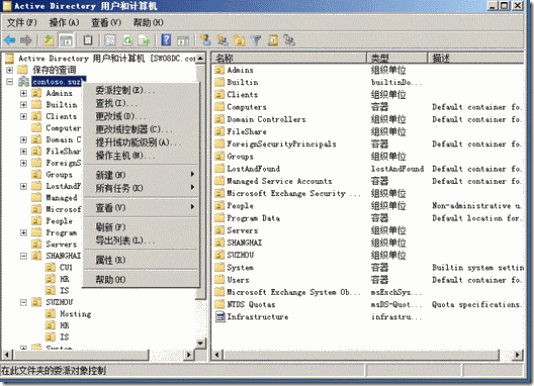Click tree pane vertical scrollbar down arrow

pyautogui.click(x=200, y=343)
